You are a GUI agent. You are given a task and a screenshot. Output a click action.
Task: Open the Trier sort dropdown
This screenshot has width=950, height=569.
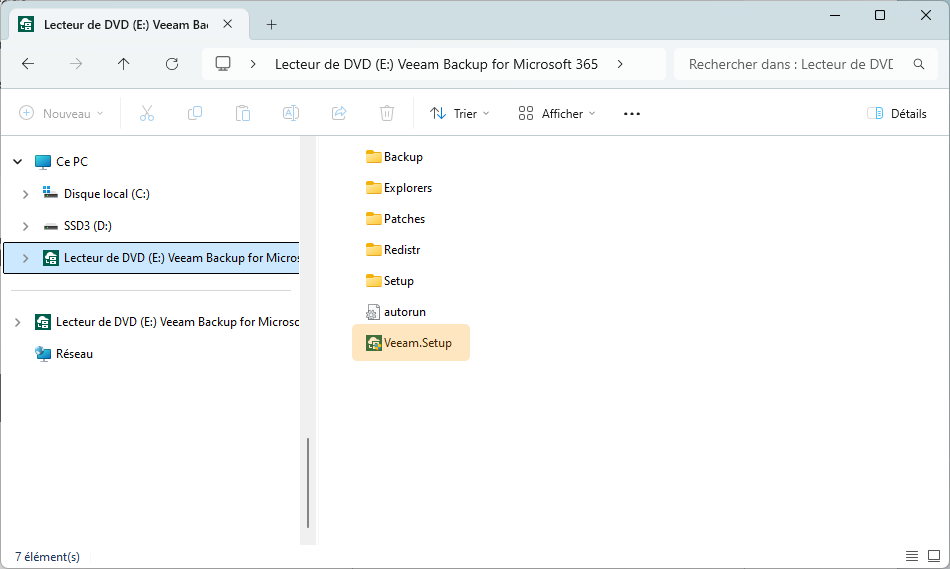click(x=459, y=113)
